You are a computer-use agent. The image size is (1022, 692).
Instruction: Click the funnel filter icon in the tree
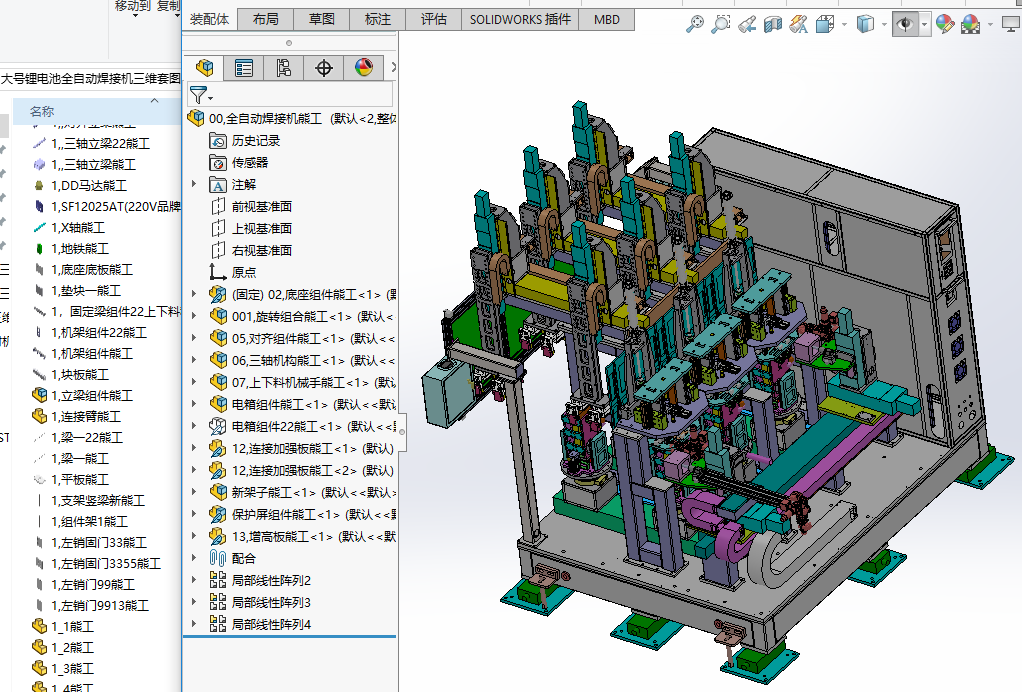[199, 95]
